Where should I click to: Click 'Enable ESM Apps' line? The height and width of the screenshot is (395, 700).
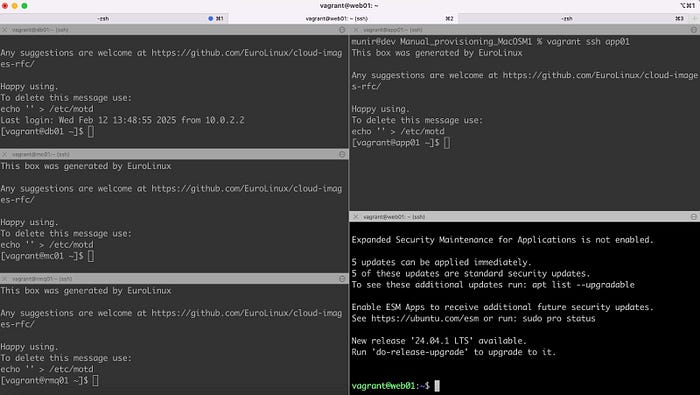(502, 307)
